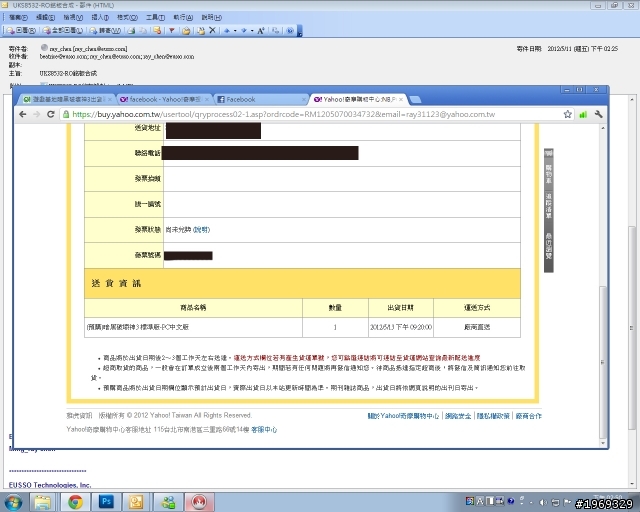640x512 pixels.
Task: Open the Windows Start menu
Action: coord(13,502)
